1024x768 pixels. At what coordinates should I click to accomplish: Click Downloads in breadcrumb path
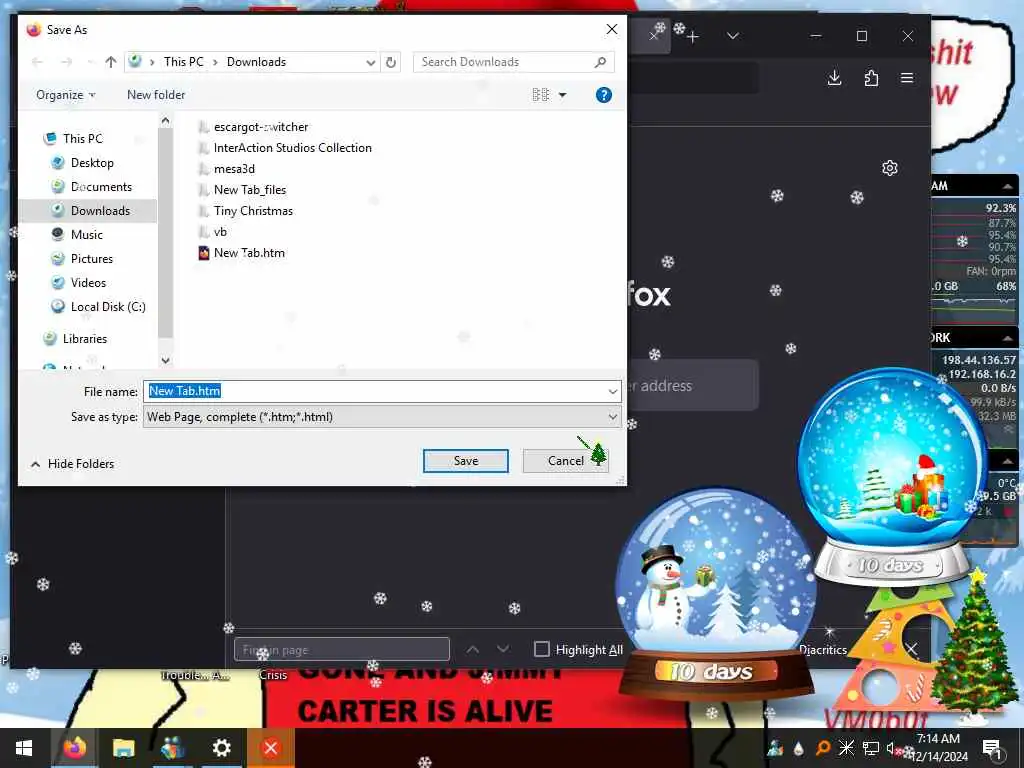256,62
